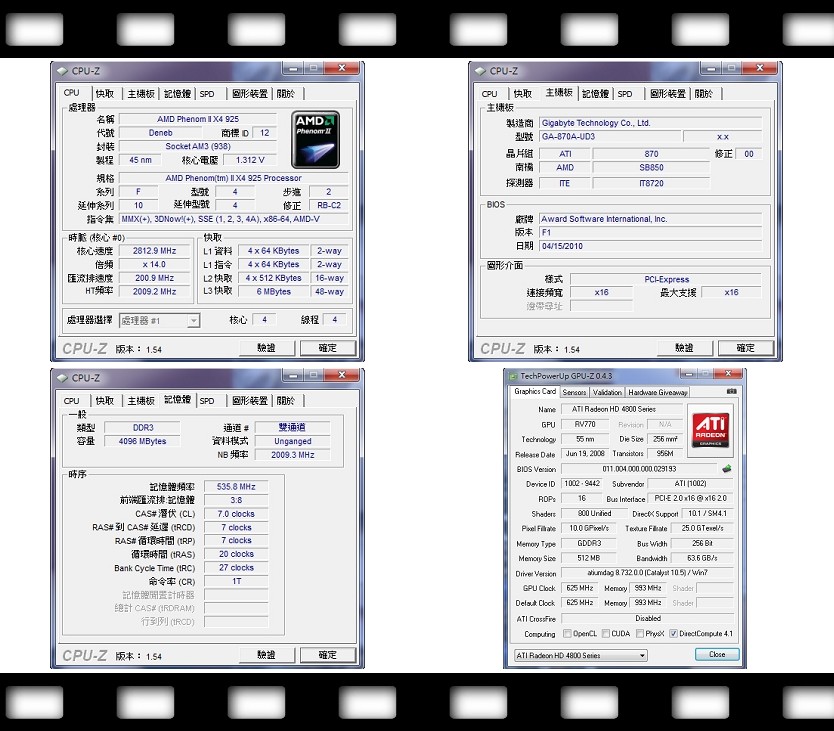Screen dimensions: 834x731
Task: Click the BIOS save chip icon in GPU-Z
Action: tap(727, 469)
